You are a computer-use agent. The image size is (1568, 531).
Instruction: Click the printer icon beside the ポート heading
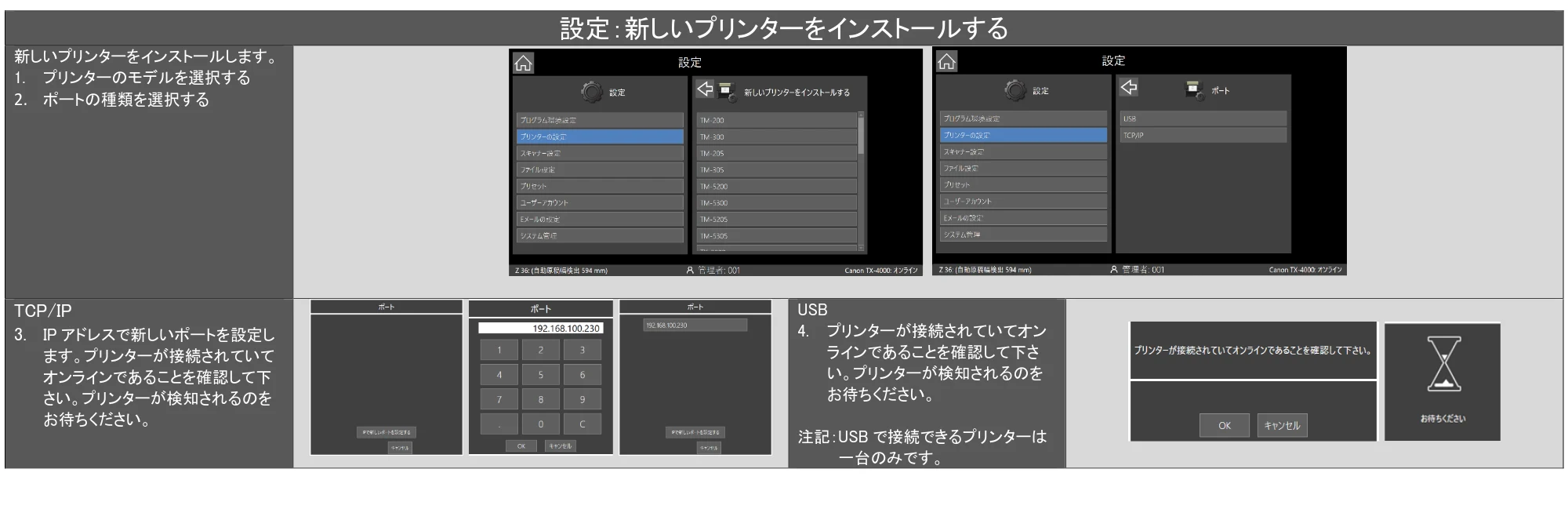(x=1194, y=89)
